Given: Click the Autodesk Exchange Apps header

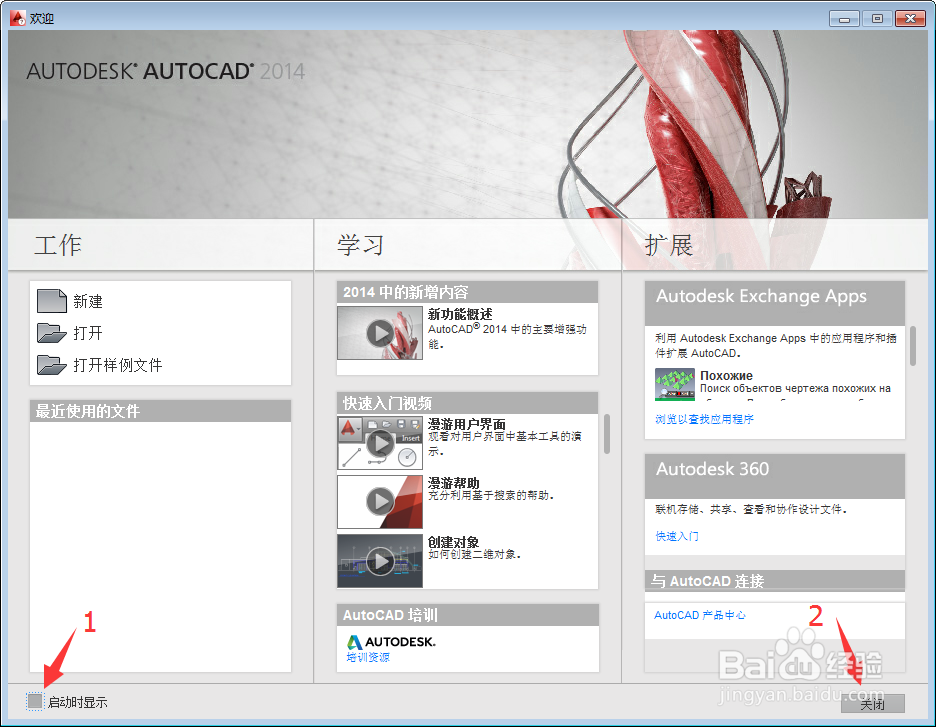Looking at the screenshot, I should click(x=775, y=303).
